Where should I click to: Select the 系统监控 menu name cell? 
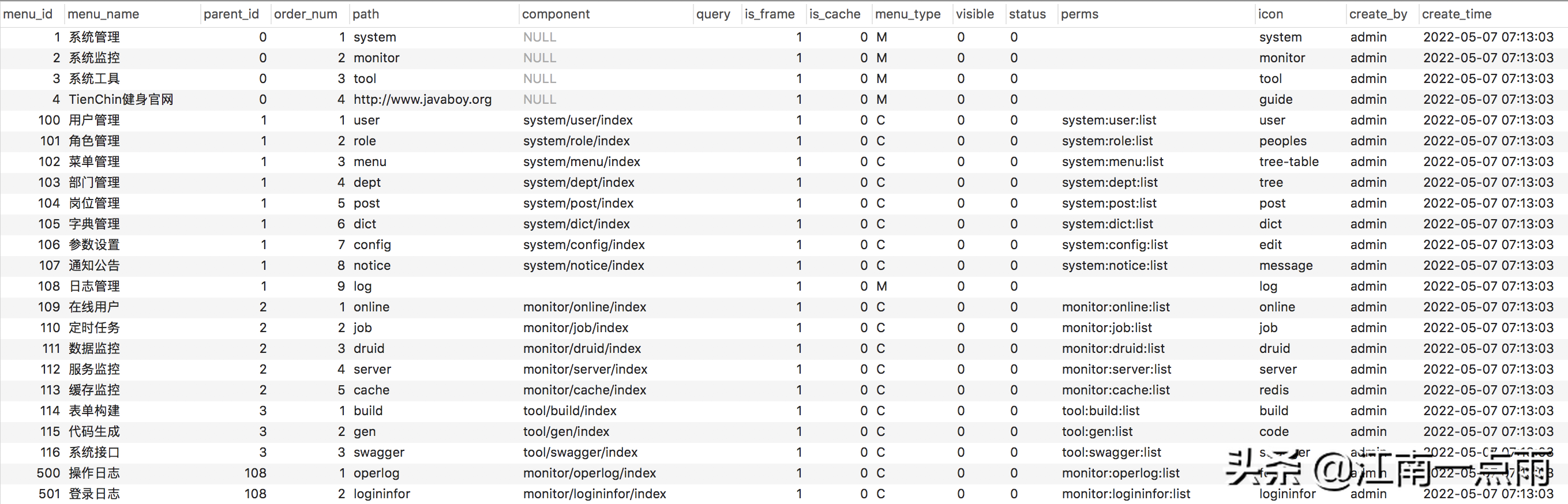95,58
